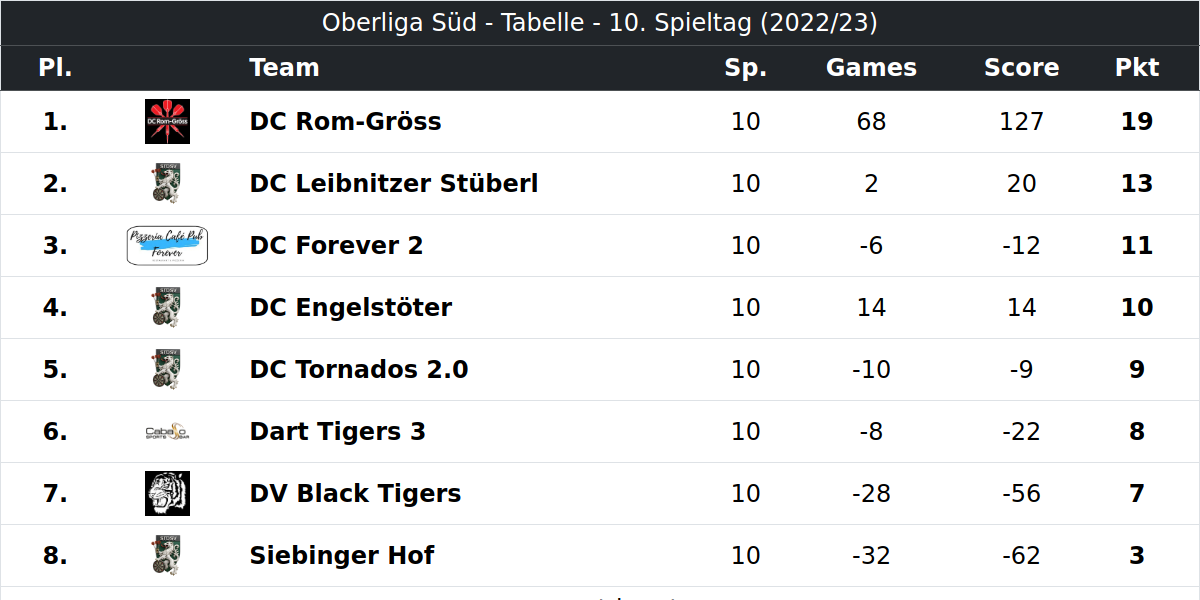Select the DC Tornados 2.0 crest icon
This screenshot has width=1200, height=600.
pyautogui.click(x=167, y=369)
